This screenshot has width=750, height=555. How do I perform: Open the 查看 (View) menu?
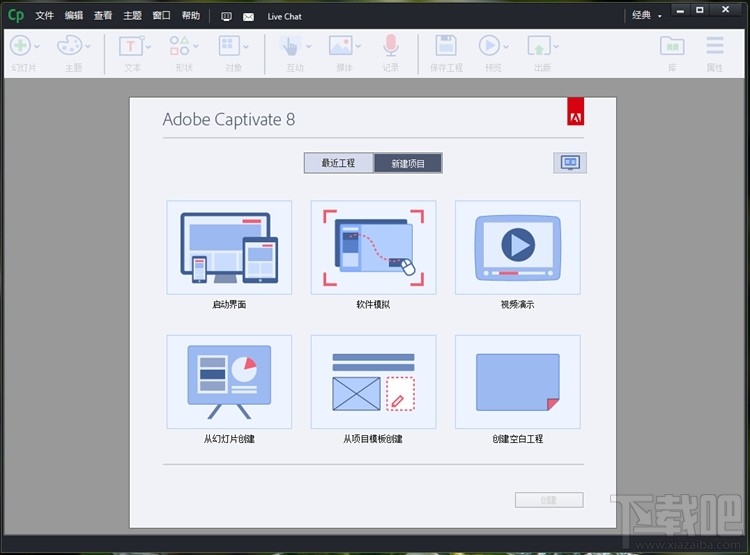(x=103, y=16)
